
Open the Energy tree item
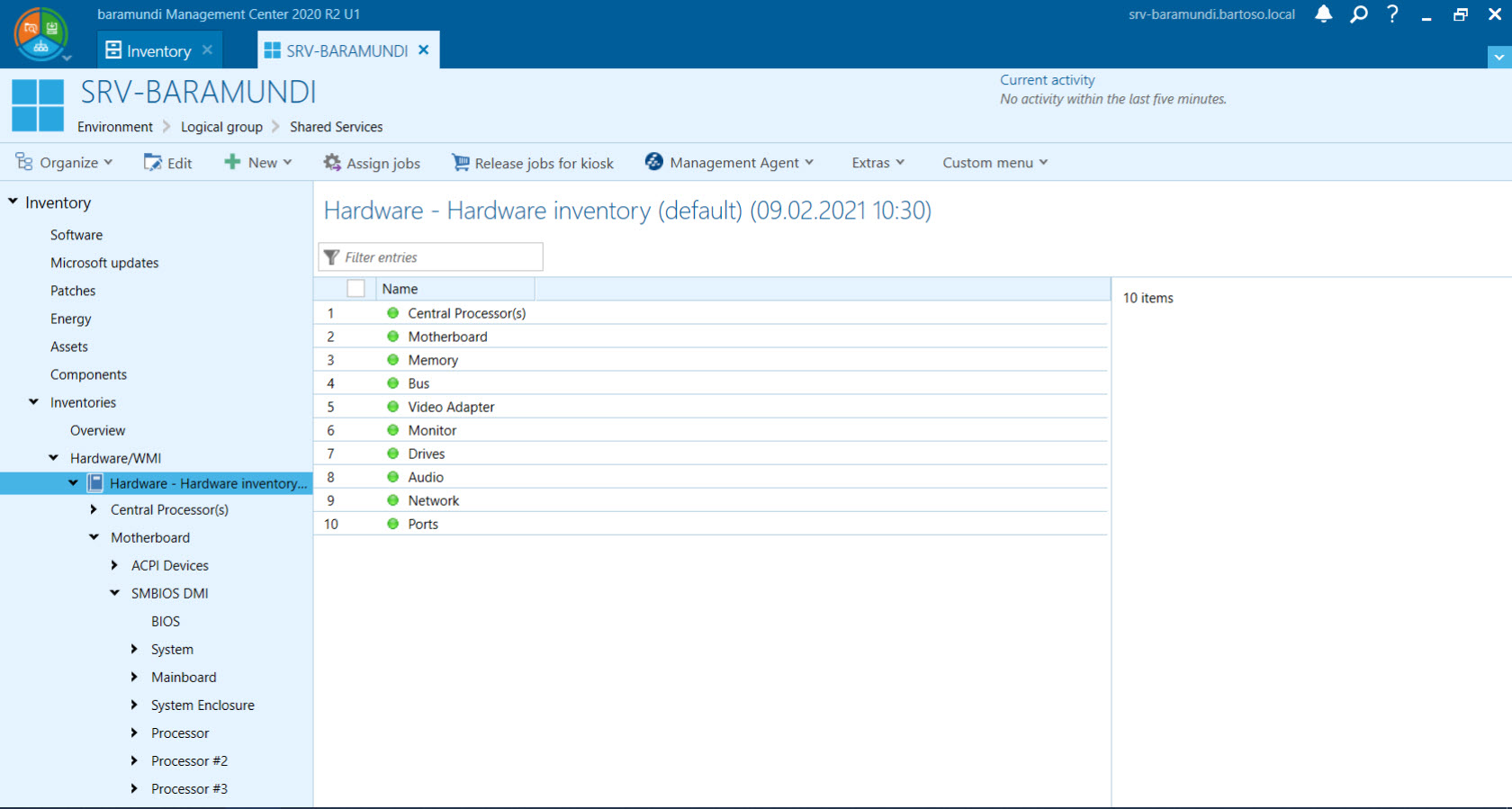(x=71, y=319)
